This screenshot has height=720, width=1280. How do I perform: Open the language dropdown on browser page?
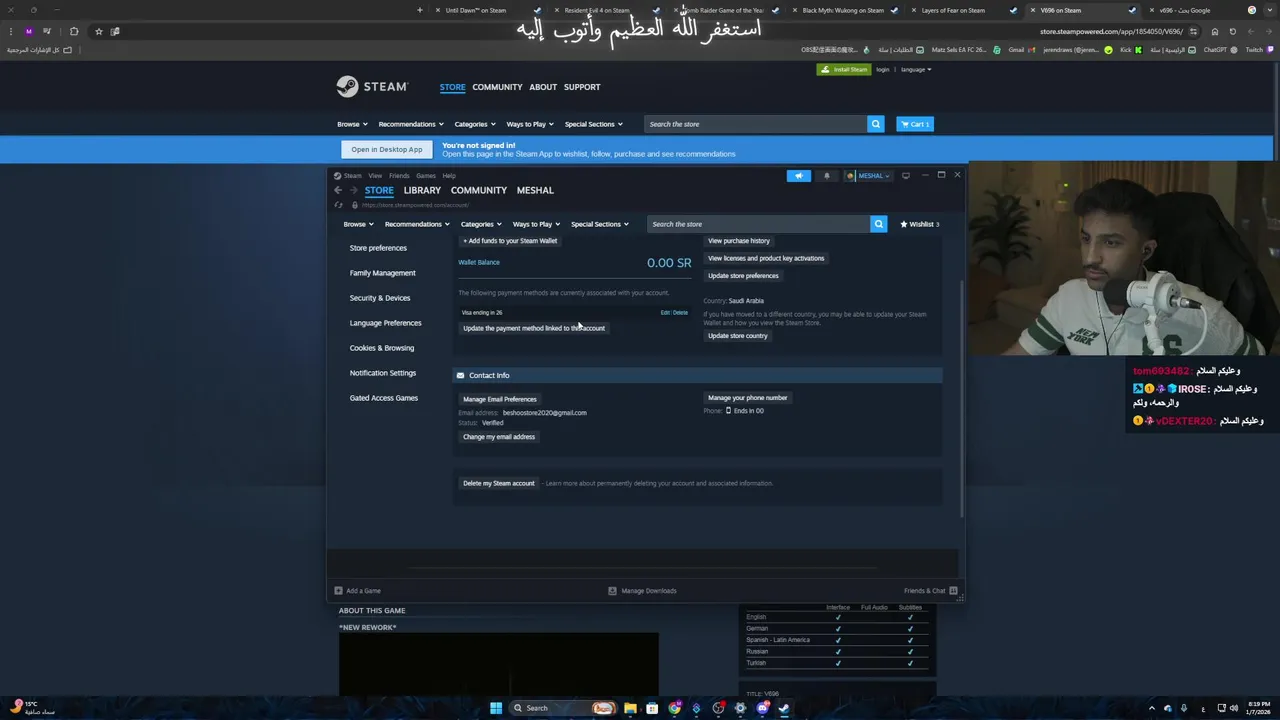(x=916, y=70)
